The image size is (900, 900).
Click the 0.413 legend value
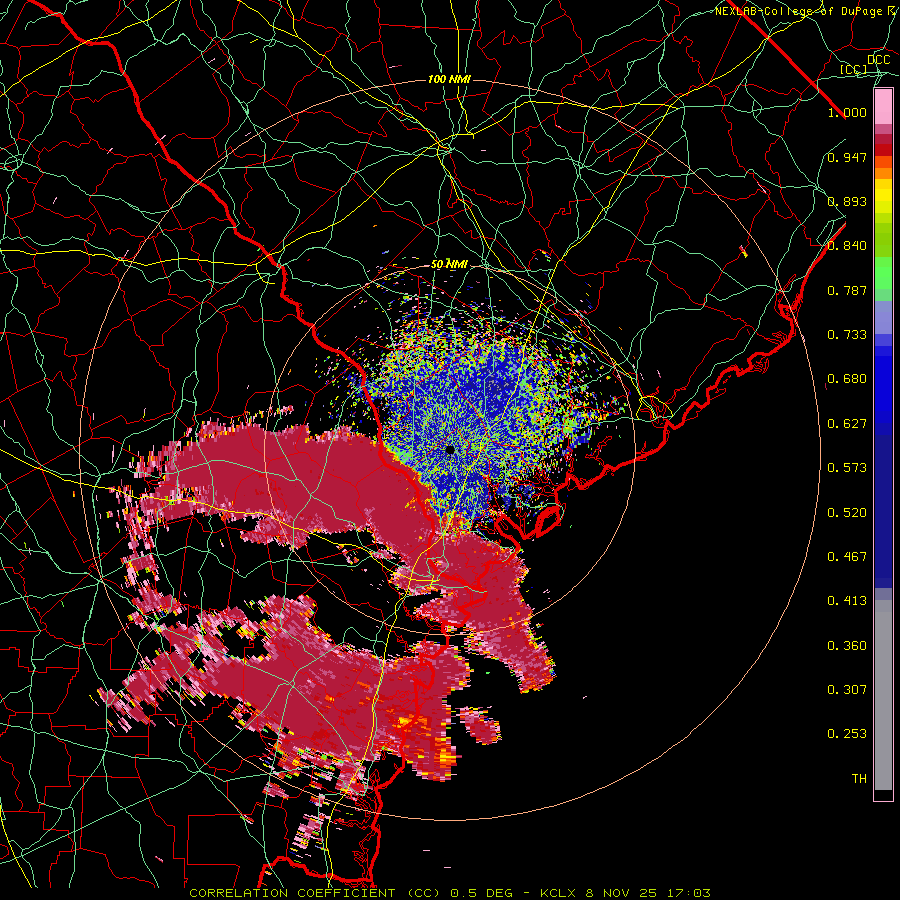(x=847, y=601)
